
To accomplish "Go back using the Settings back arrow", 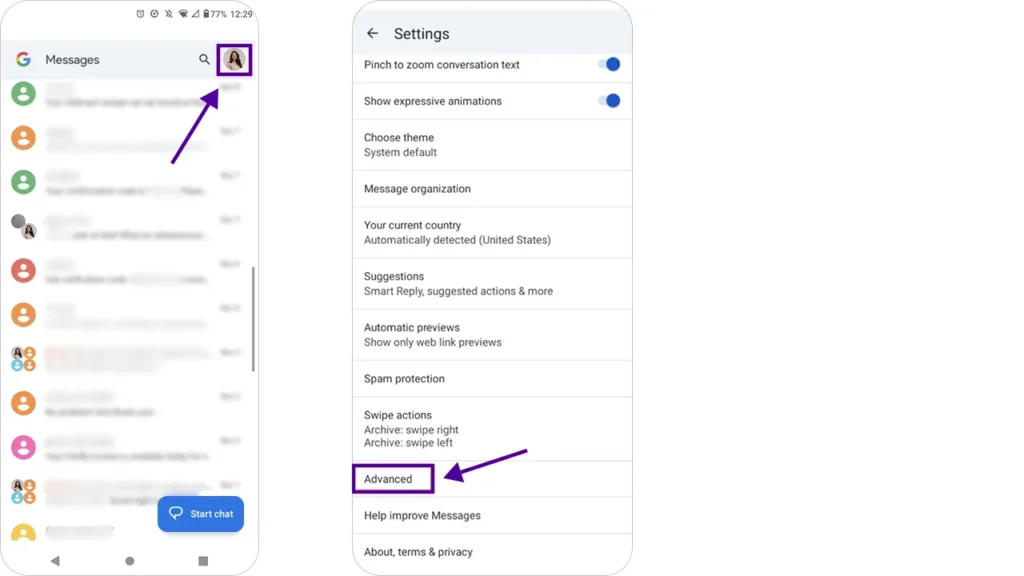I will tap(372, 33).
